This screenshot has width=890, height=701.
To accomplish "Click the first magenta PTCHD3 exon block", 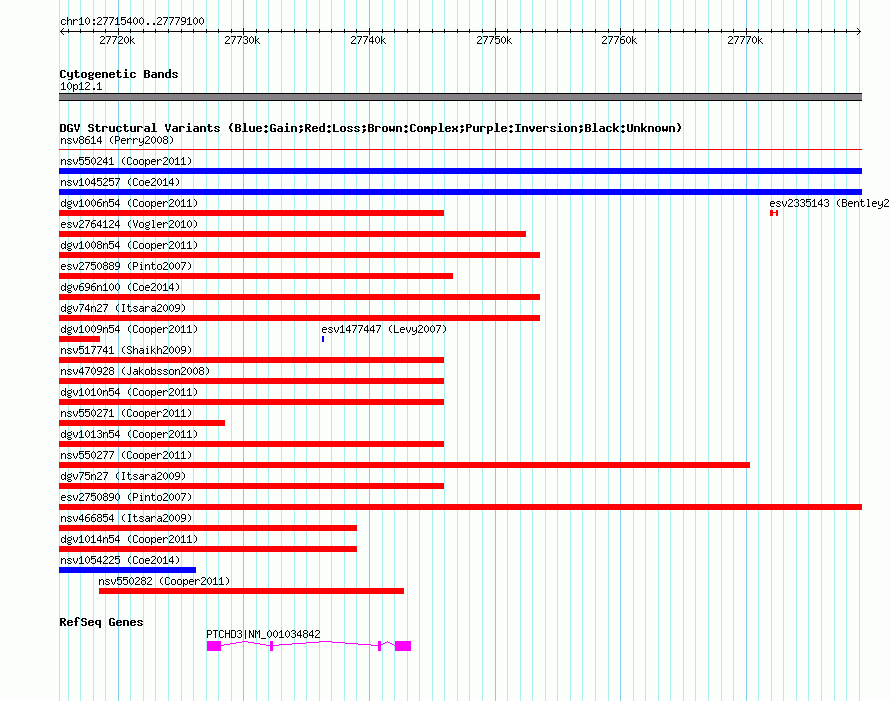I will tap(214, 646).
